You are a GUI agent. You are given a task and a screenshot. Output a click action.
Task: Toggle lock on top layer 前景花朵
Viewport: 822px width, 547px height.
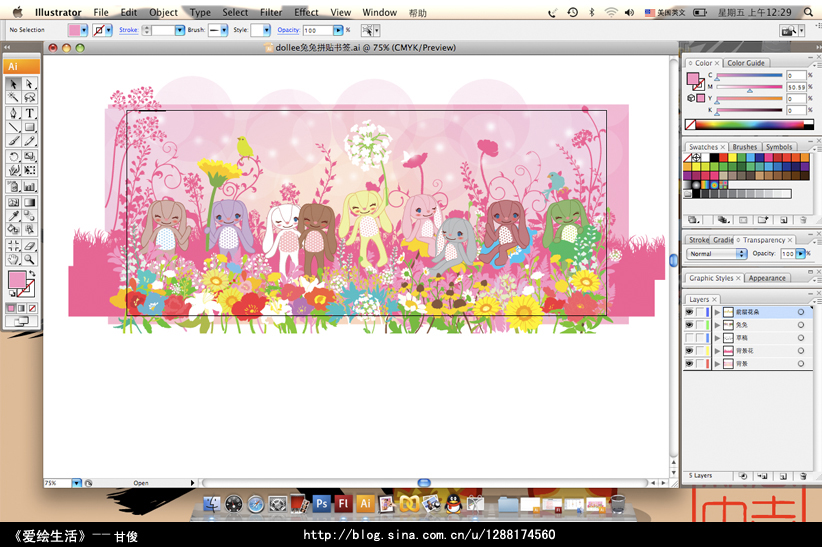[x=700, y=312]
